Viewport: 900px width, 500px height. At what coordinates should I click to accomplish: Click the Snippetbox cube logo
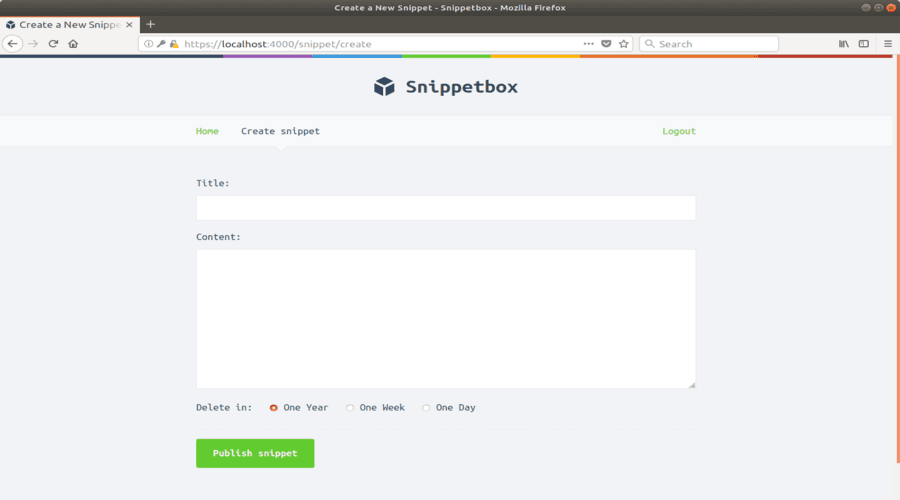[384, 87]
